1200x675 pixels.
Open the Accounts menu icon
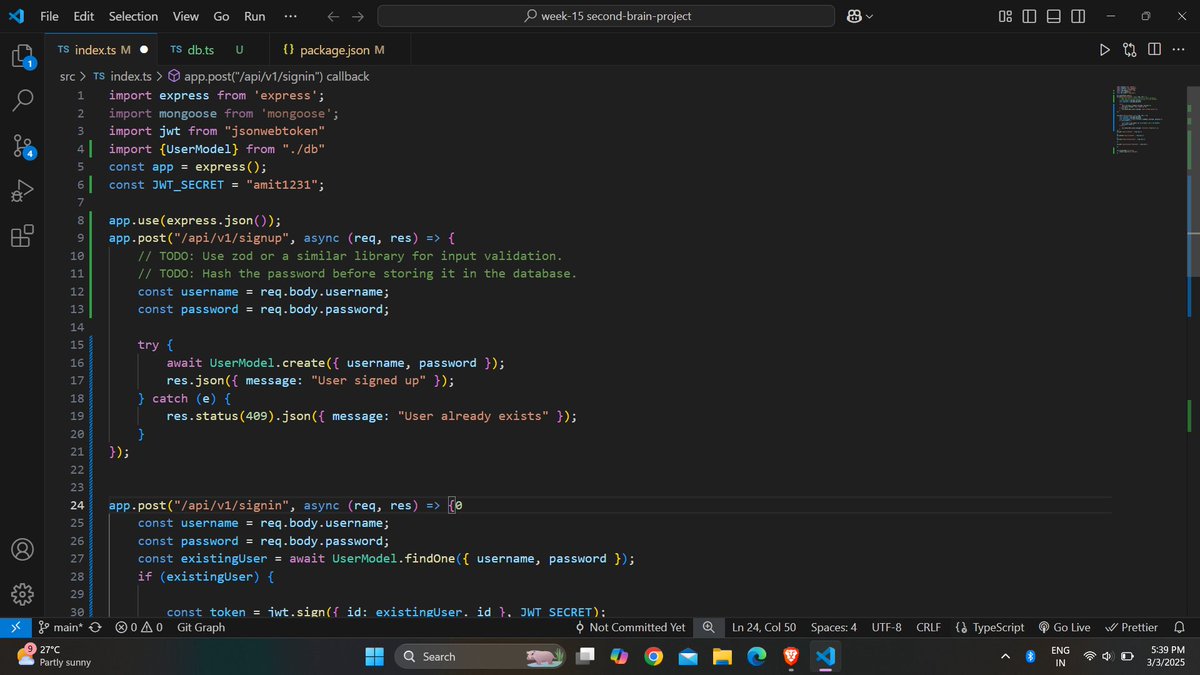pos(22,550)
